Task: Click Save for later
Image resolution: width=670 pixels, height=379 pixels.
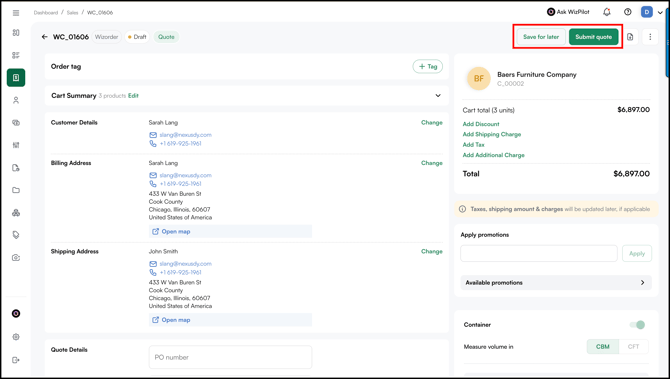Action: point(541,37)
